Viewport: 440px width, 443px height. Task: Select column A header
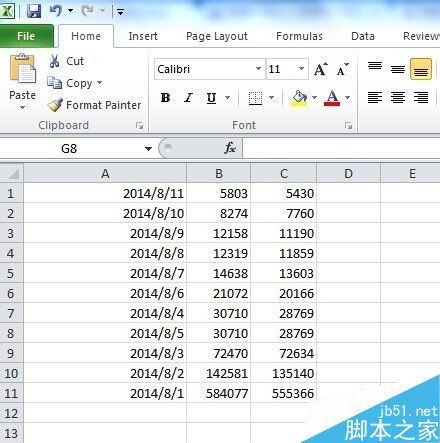coord(105,173)
